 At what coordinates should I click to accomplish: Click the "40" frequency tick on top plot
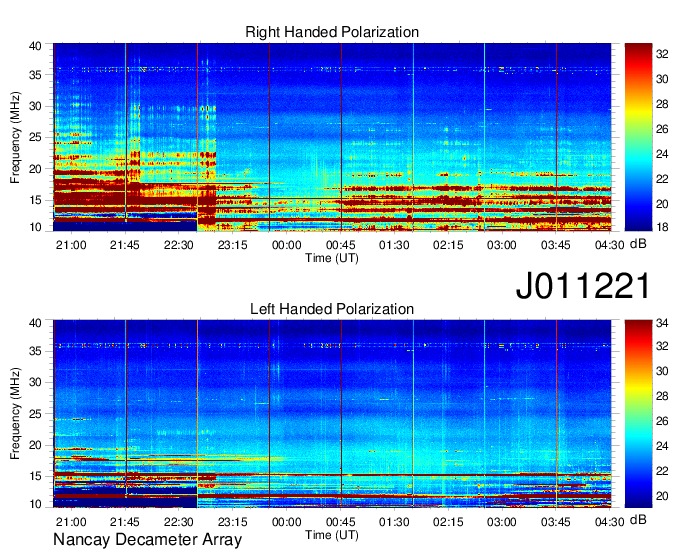pos(35,46)
